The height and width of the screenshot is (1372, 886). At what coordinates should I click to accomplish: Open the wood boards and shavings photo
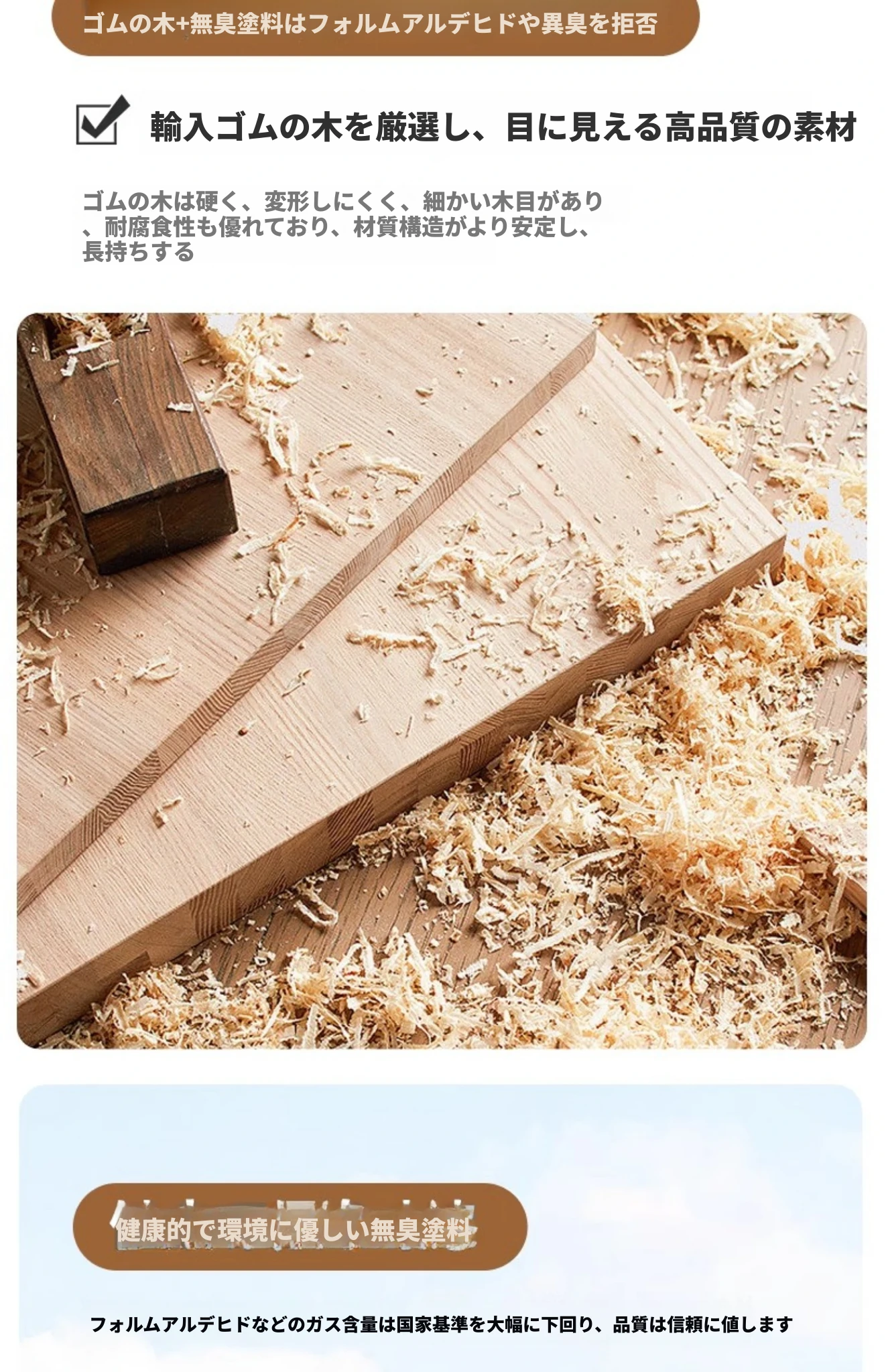(x=442, y=680)
